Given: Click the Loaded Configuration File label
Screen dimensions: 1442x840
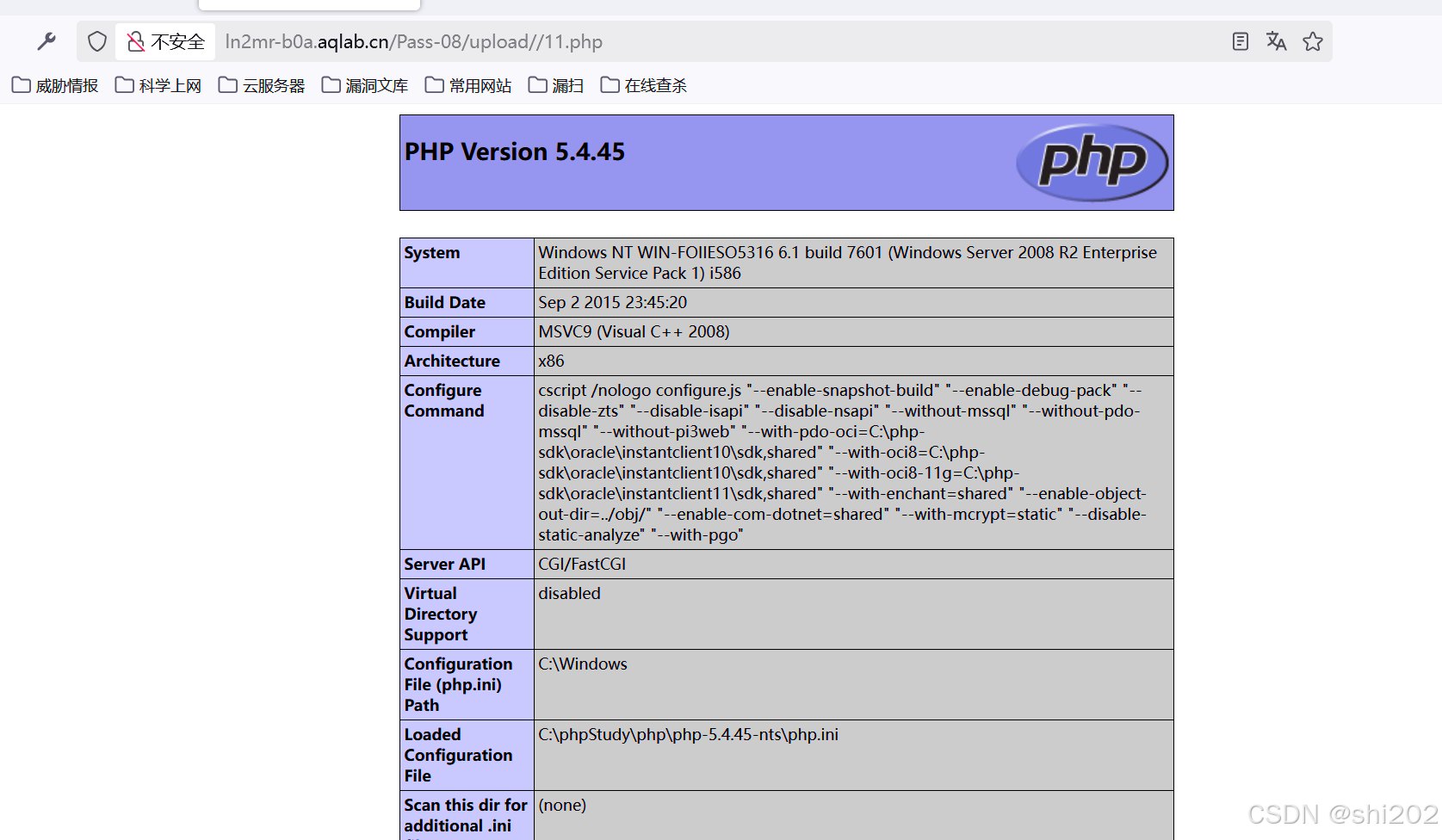Looking at the screenshot, I should click(458, 756).
